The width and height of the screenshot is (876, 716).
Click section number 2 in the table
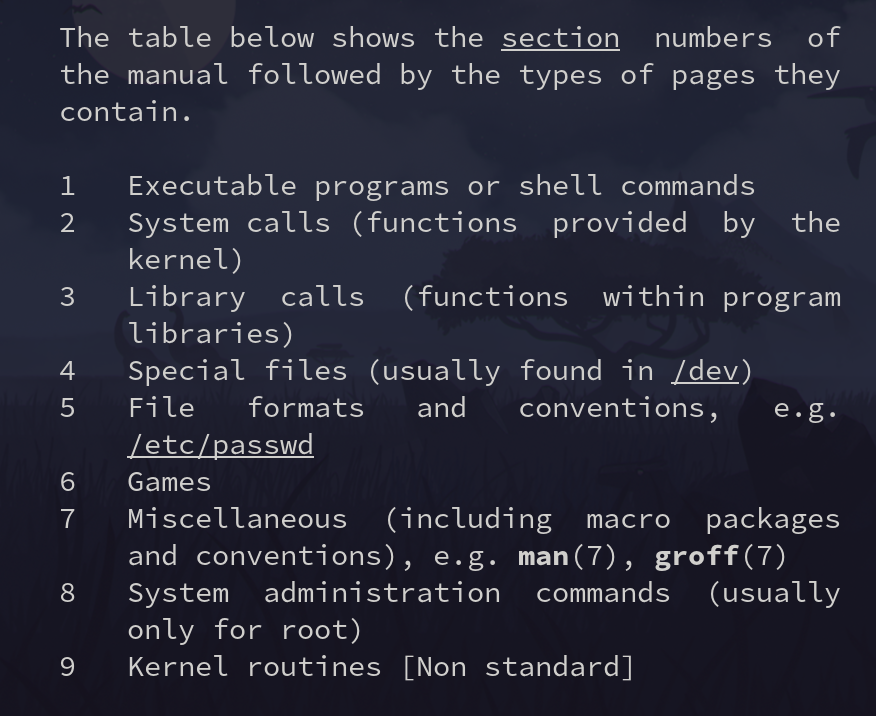[67, 223]
